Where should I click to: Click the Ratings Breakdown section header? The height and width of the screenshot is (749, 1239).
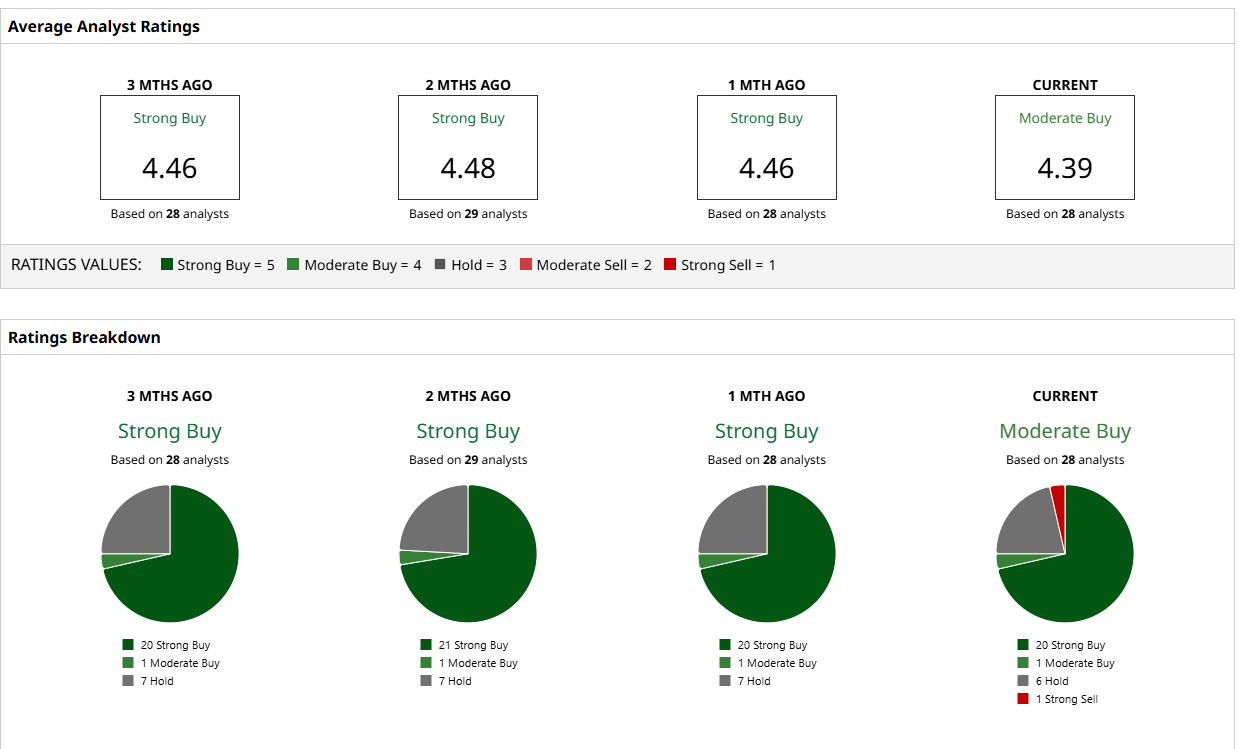click(84, 337)
